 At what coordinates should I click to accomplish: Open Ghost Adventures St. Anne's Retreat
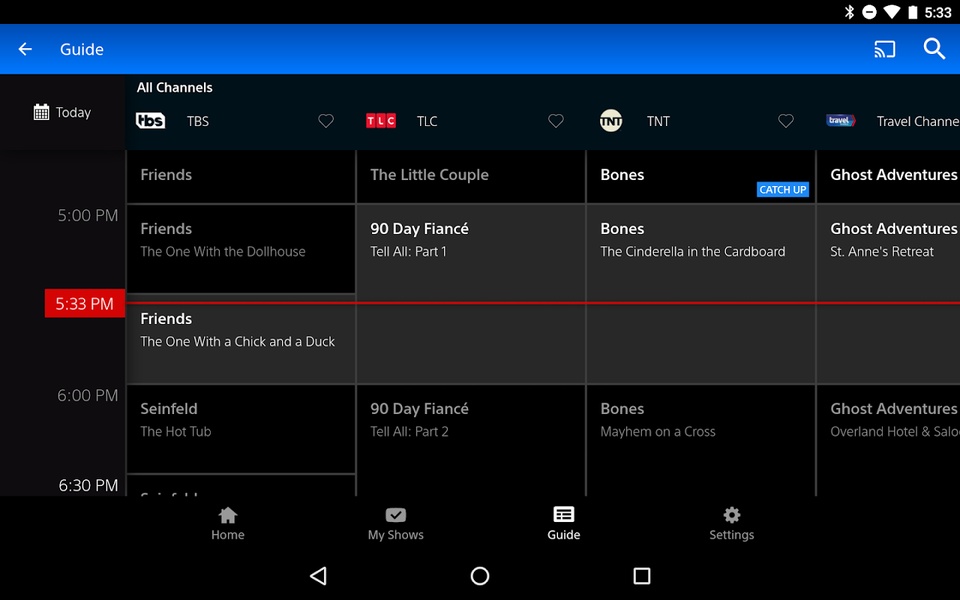click(889, 294)
